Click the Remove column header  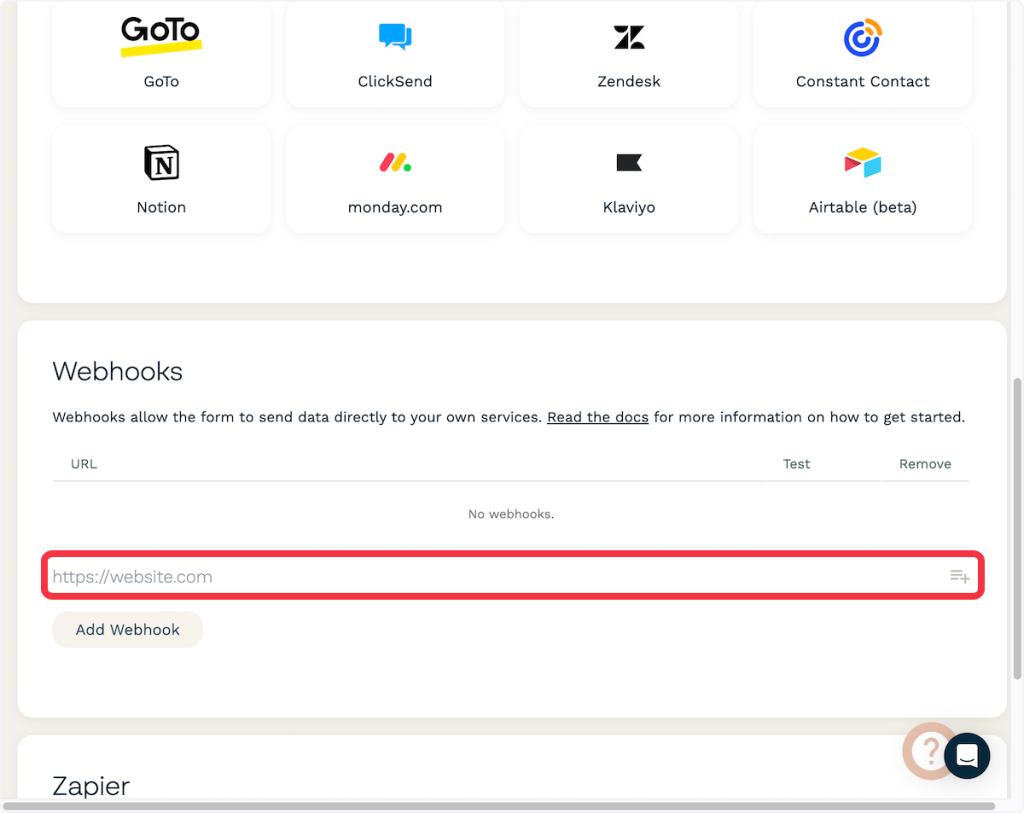pyautogui.click(x=925, y=464)
